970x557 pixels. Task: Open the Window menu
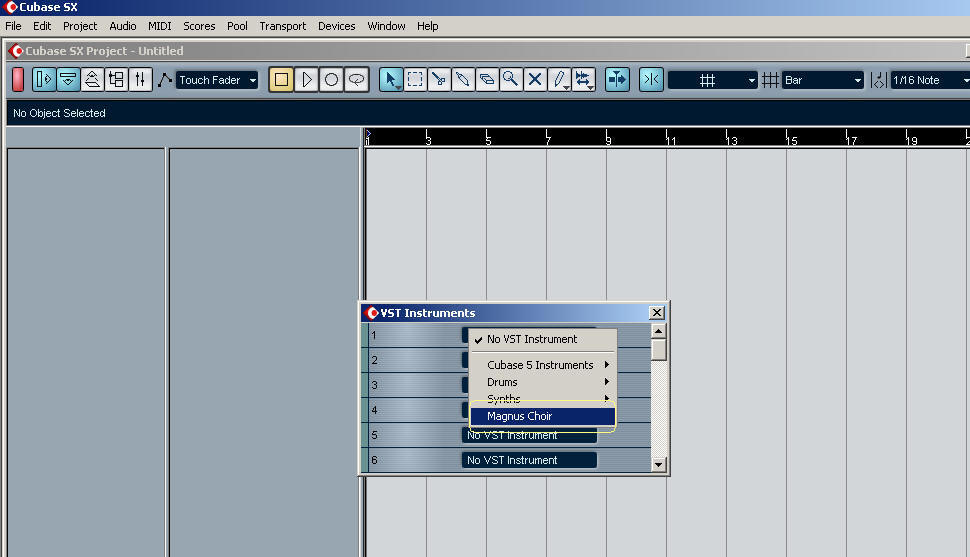coord(386,26)
